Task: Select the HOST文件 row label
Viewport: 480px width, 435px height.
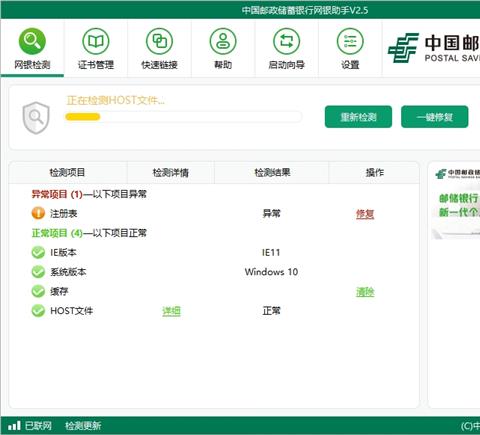Action: (71, 311)
